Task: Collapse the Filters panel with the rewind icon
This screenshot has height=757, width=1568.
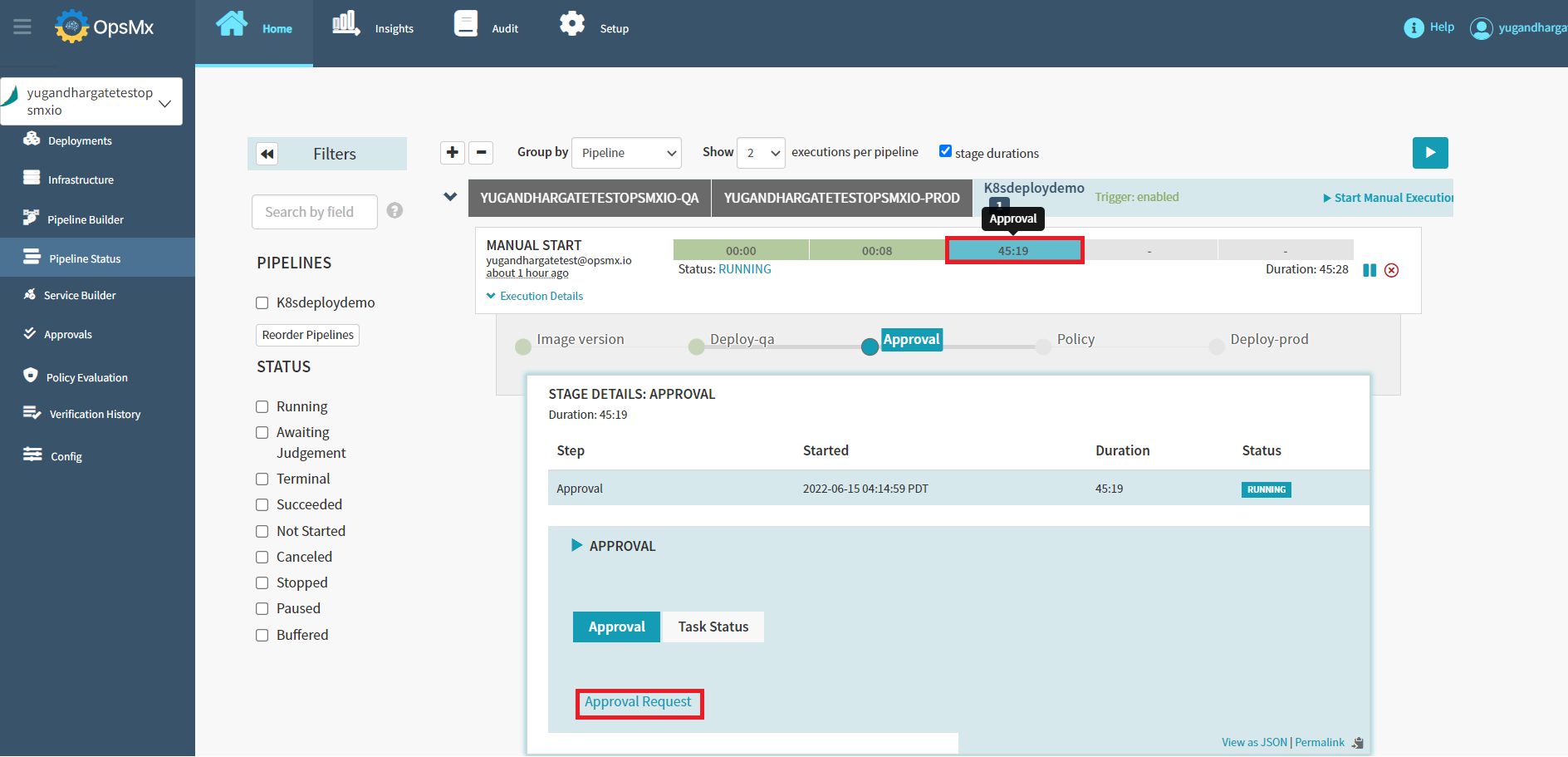Action: (x=267, y=155)
